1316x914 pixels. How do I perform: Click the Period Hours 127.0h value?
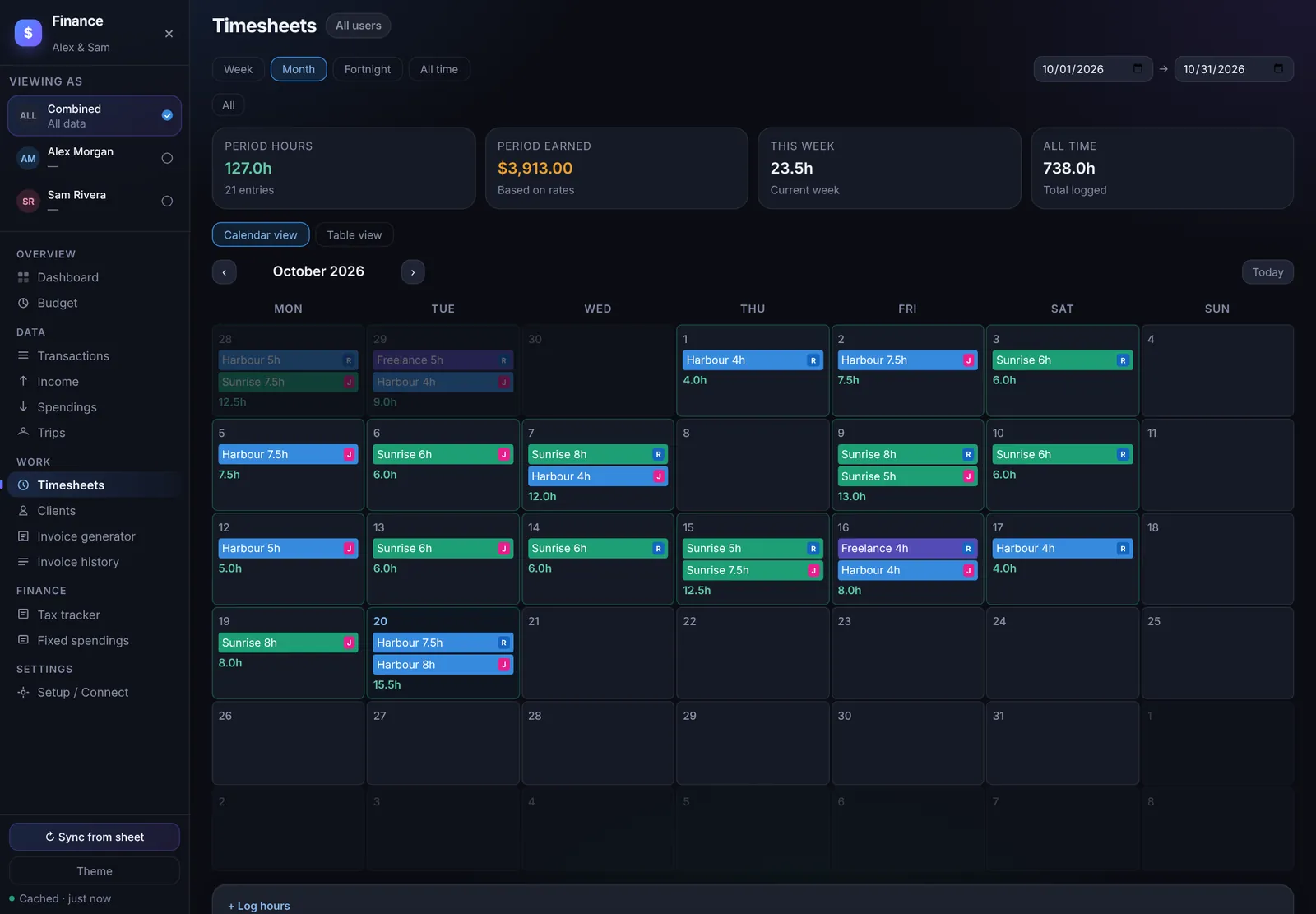tap(248, 168)
